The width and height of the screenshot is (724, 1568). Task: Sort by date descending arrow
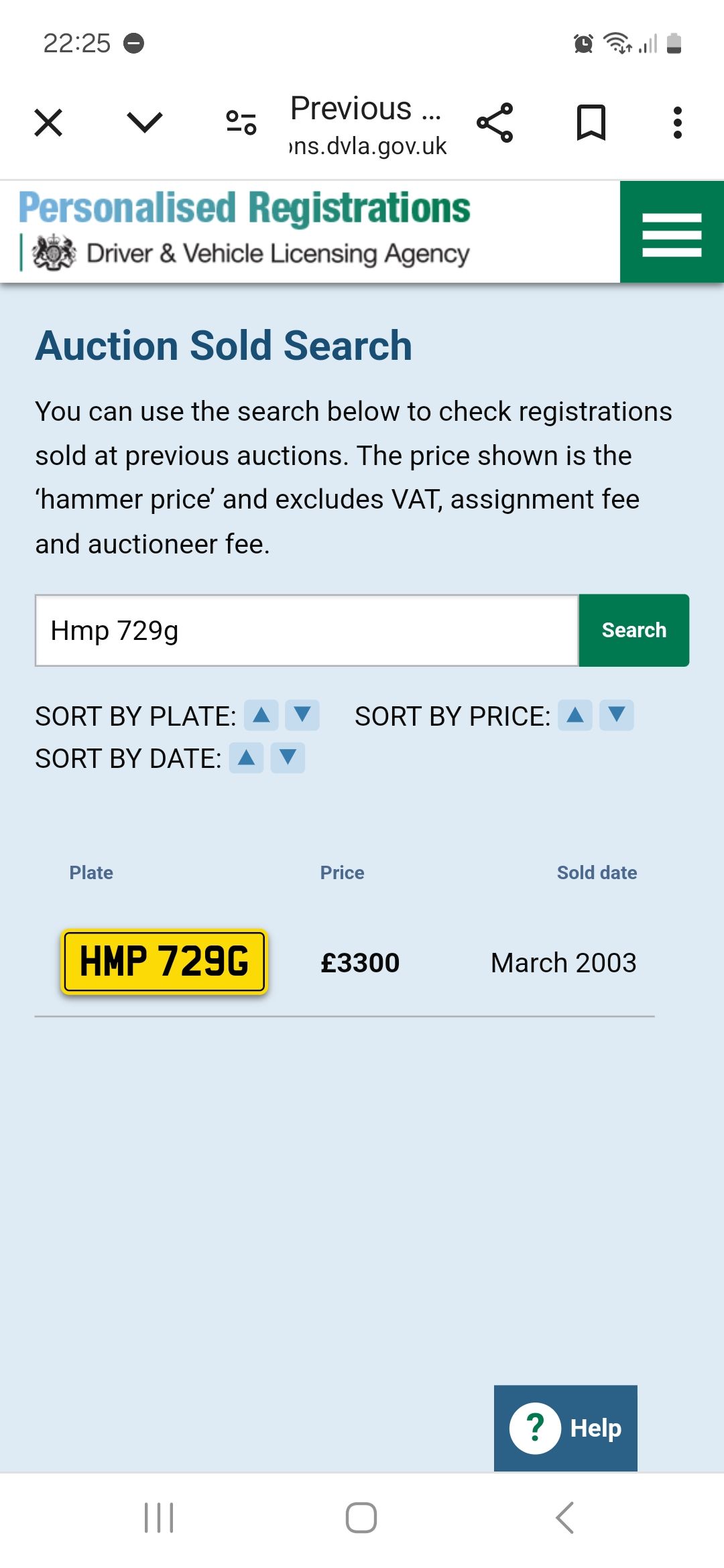pos(288,758)
